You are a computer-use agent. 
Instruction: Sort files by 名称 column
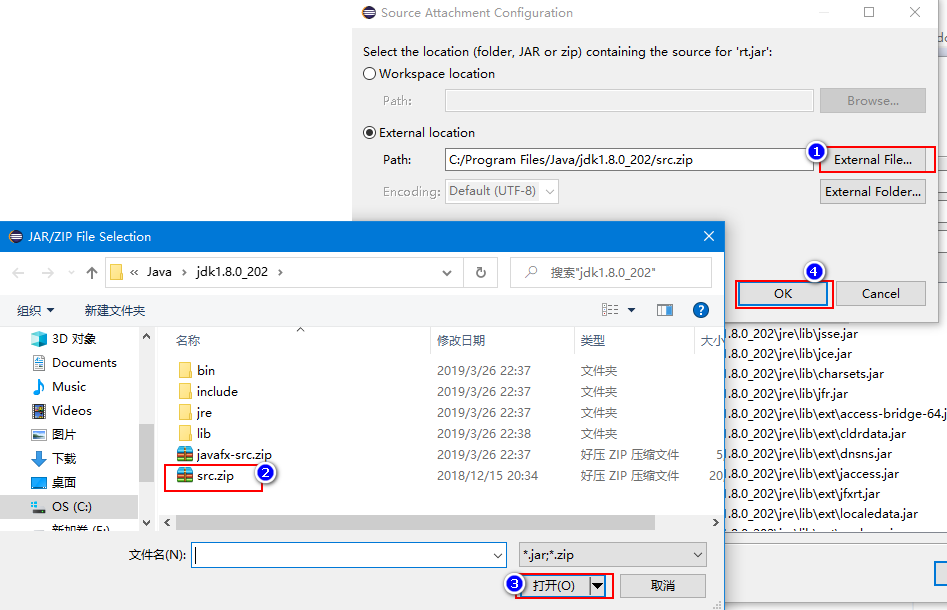click(187, 341)
